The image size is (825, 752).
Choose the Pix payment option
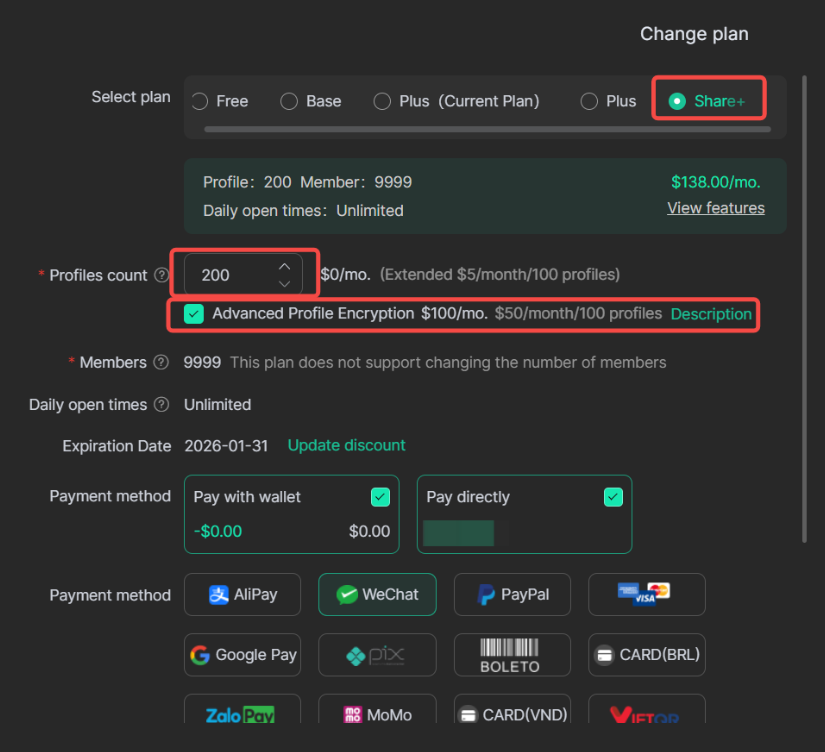point(377,655)
